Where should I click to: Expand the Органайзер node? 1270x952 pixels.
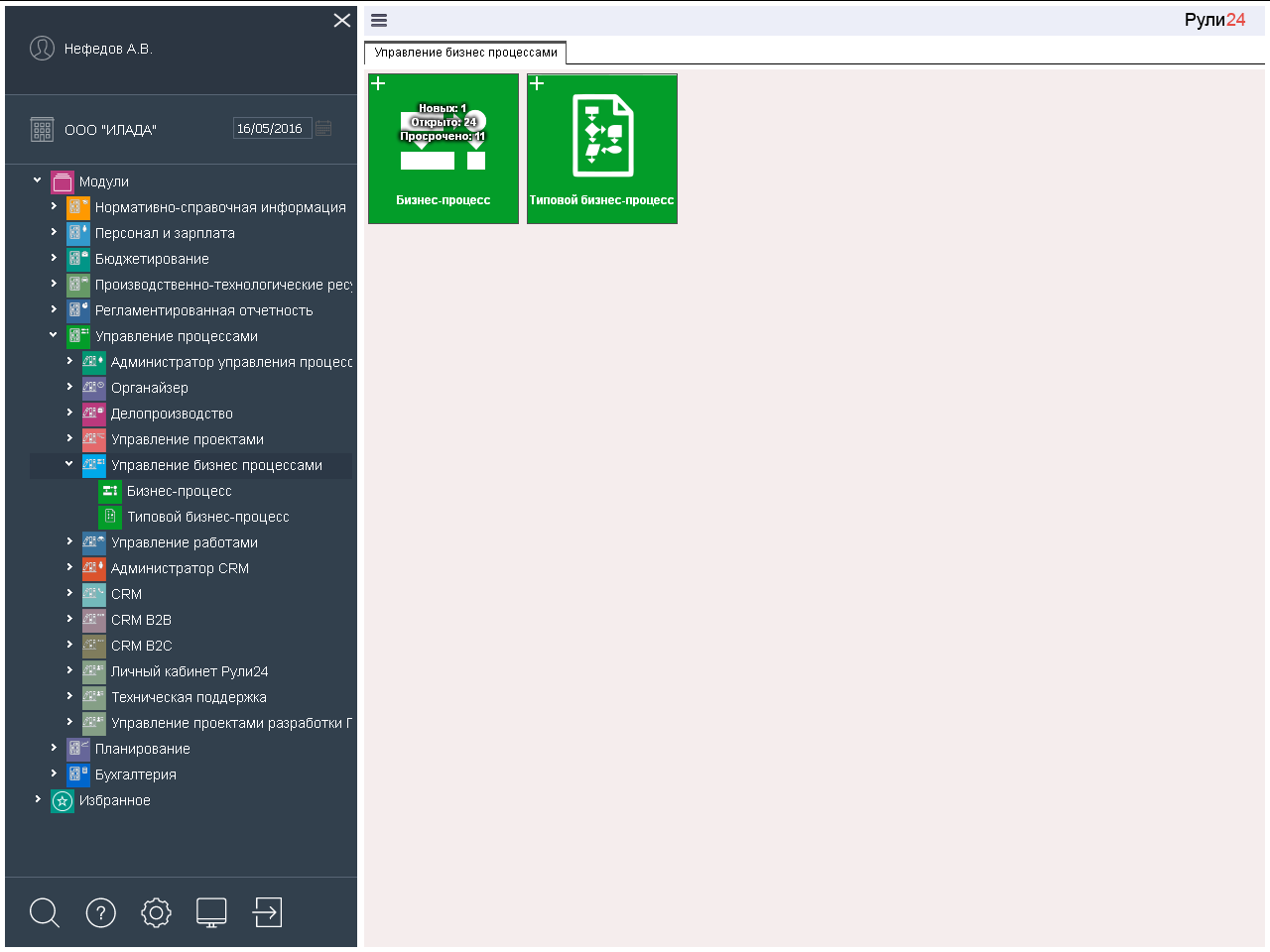[x=69, y=387]
